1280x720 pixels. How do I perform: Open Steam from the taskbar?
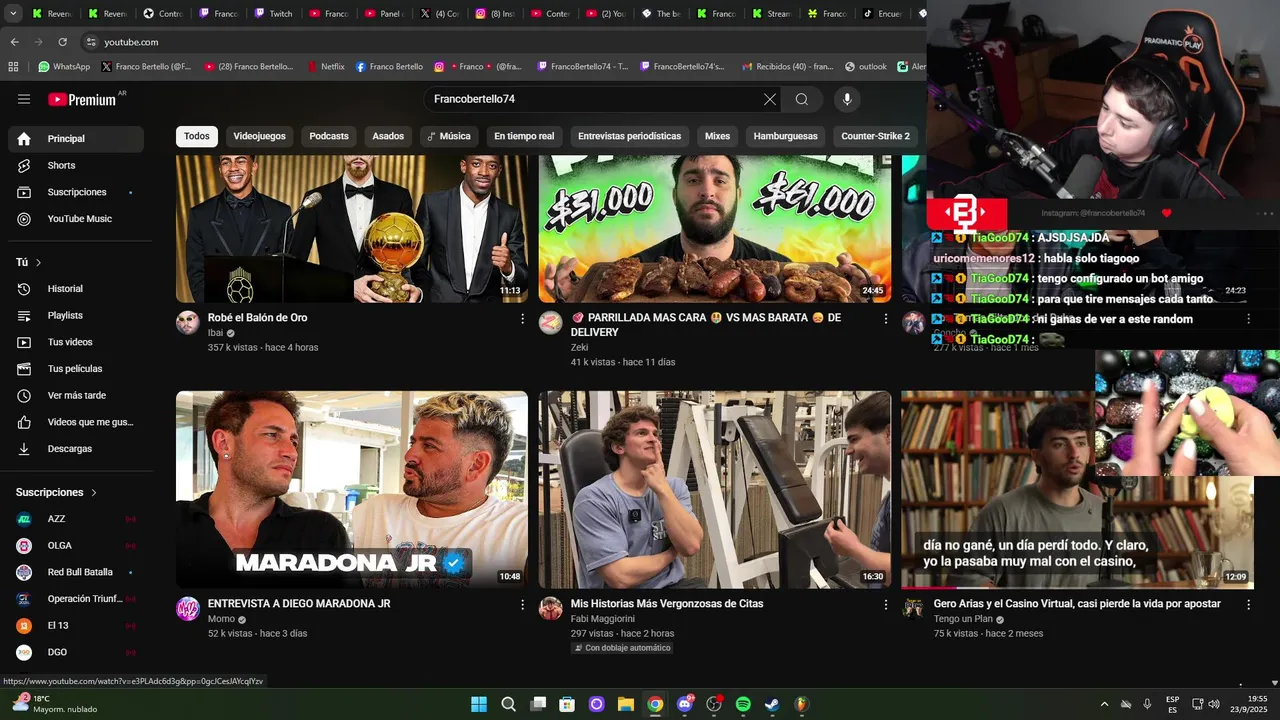tap(772, 704)
